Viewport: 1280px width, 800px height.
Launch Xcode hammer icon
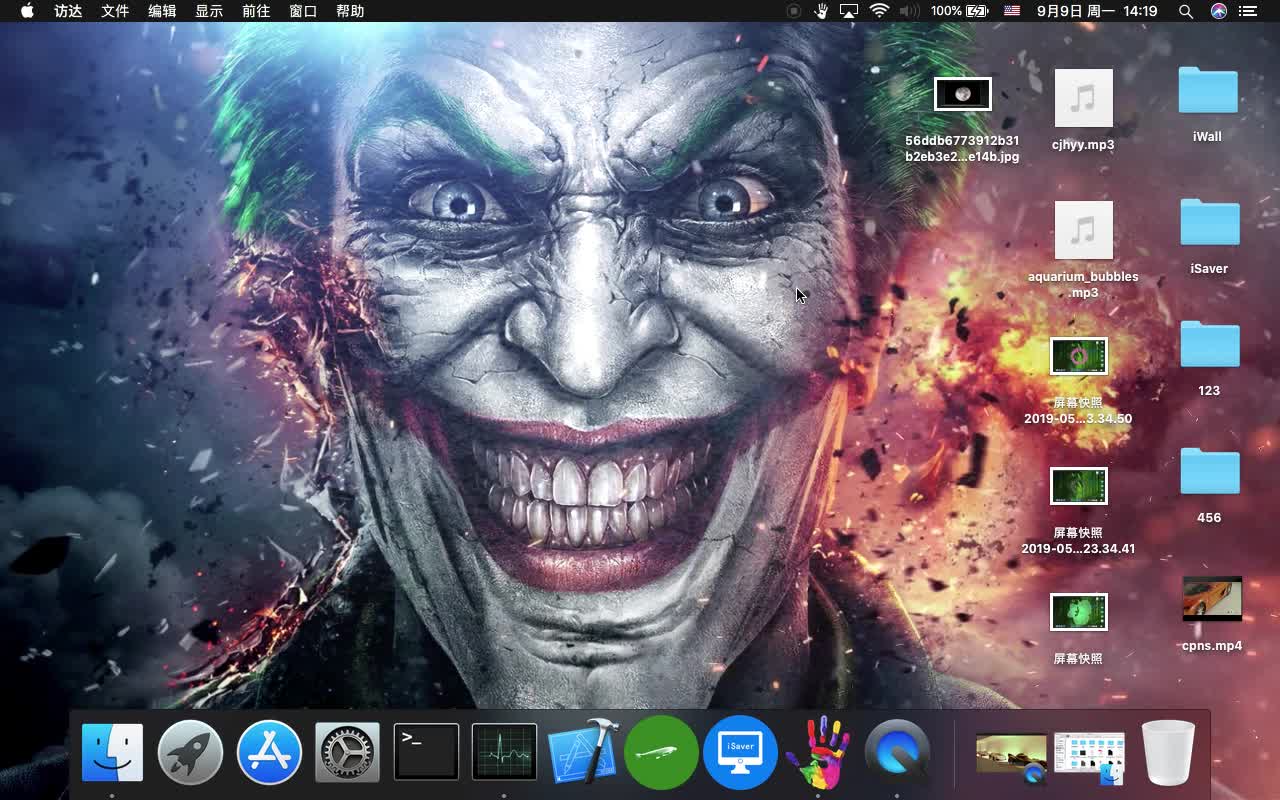point(583,752)
